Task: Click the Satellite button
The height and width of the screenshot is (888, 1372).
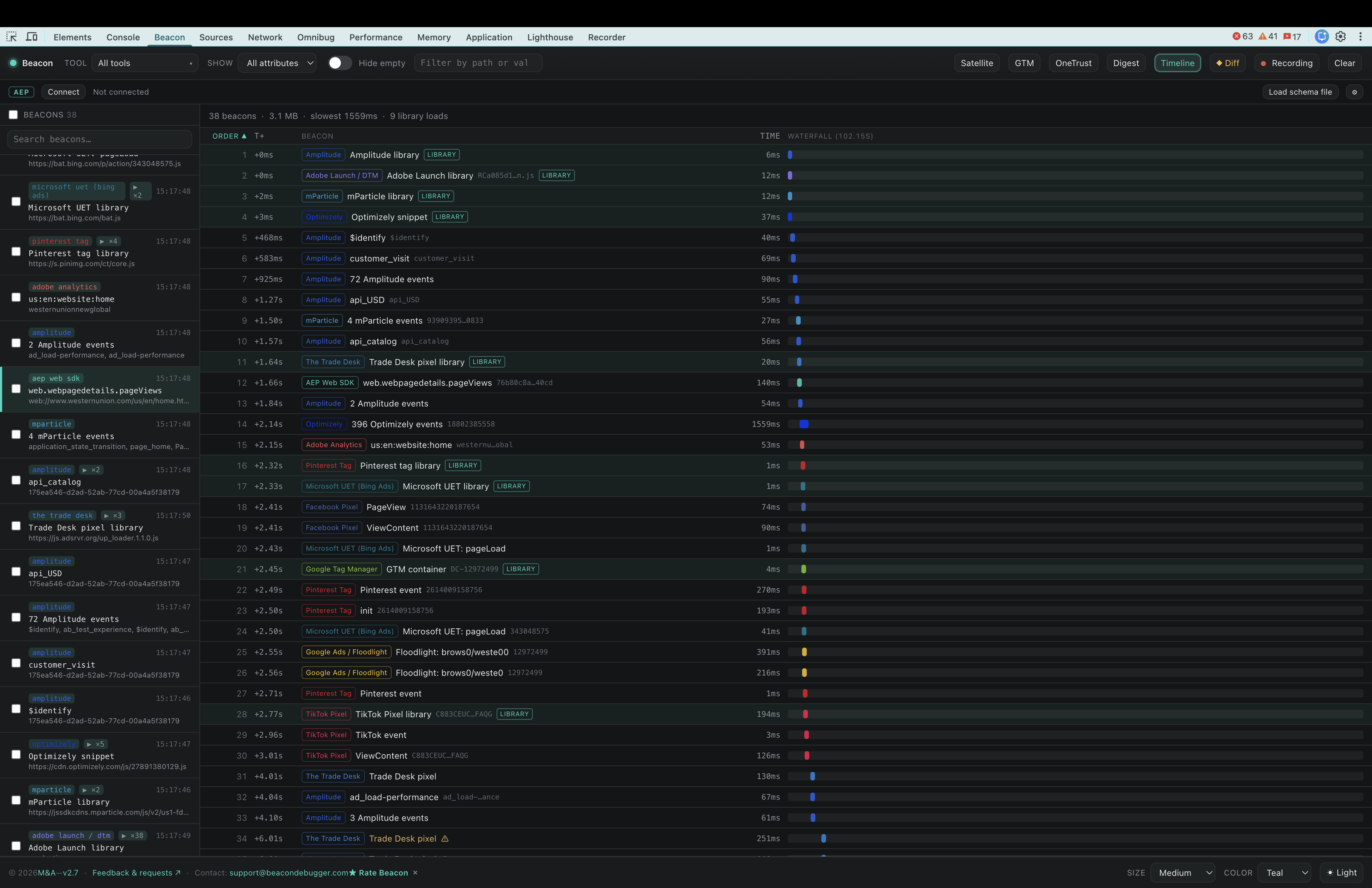Action: (x=976, y=63)
